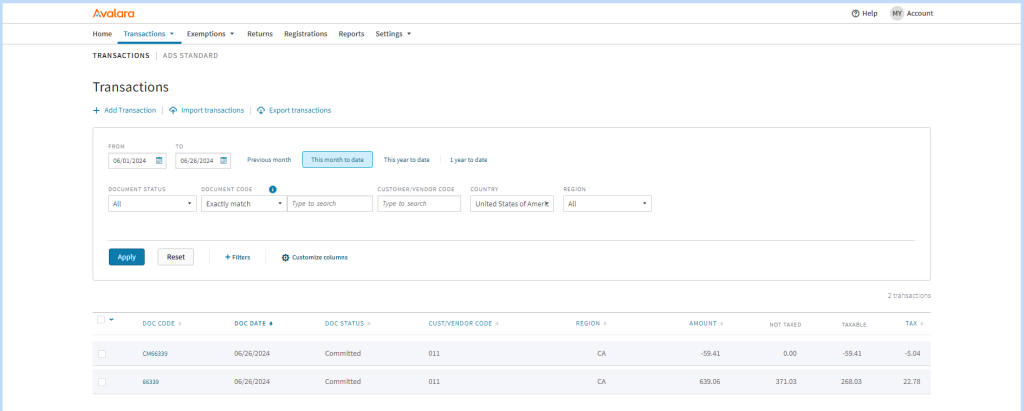The height and width of the screenshot is (411, 1024).
Task: Click the 2 transactions count text
Action: point(909,296)
